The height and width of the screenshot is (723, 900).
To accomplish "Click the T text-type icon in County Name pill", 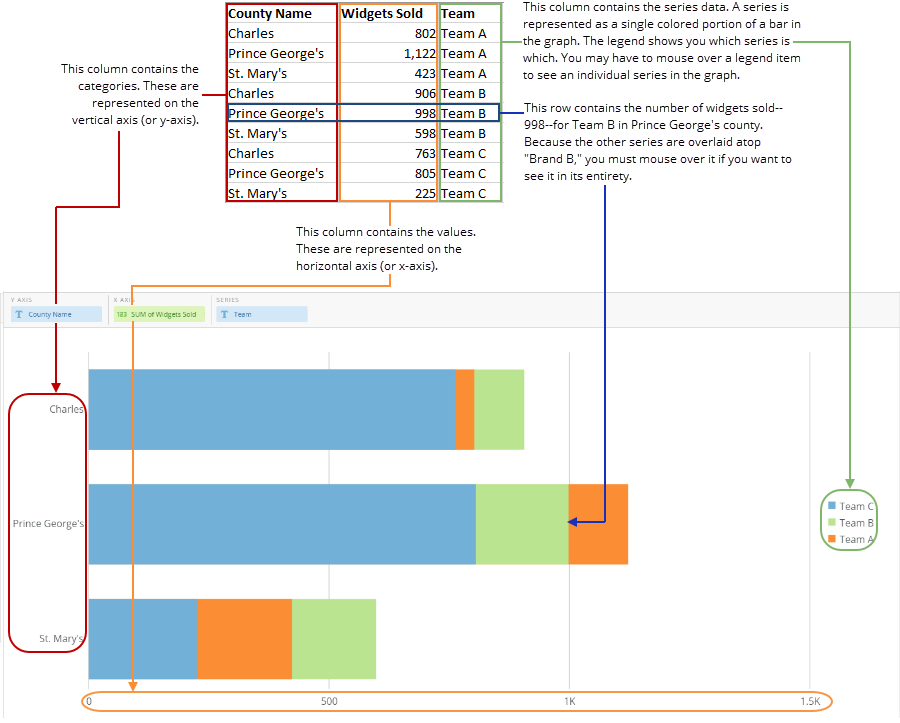I will coord(19,313).
